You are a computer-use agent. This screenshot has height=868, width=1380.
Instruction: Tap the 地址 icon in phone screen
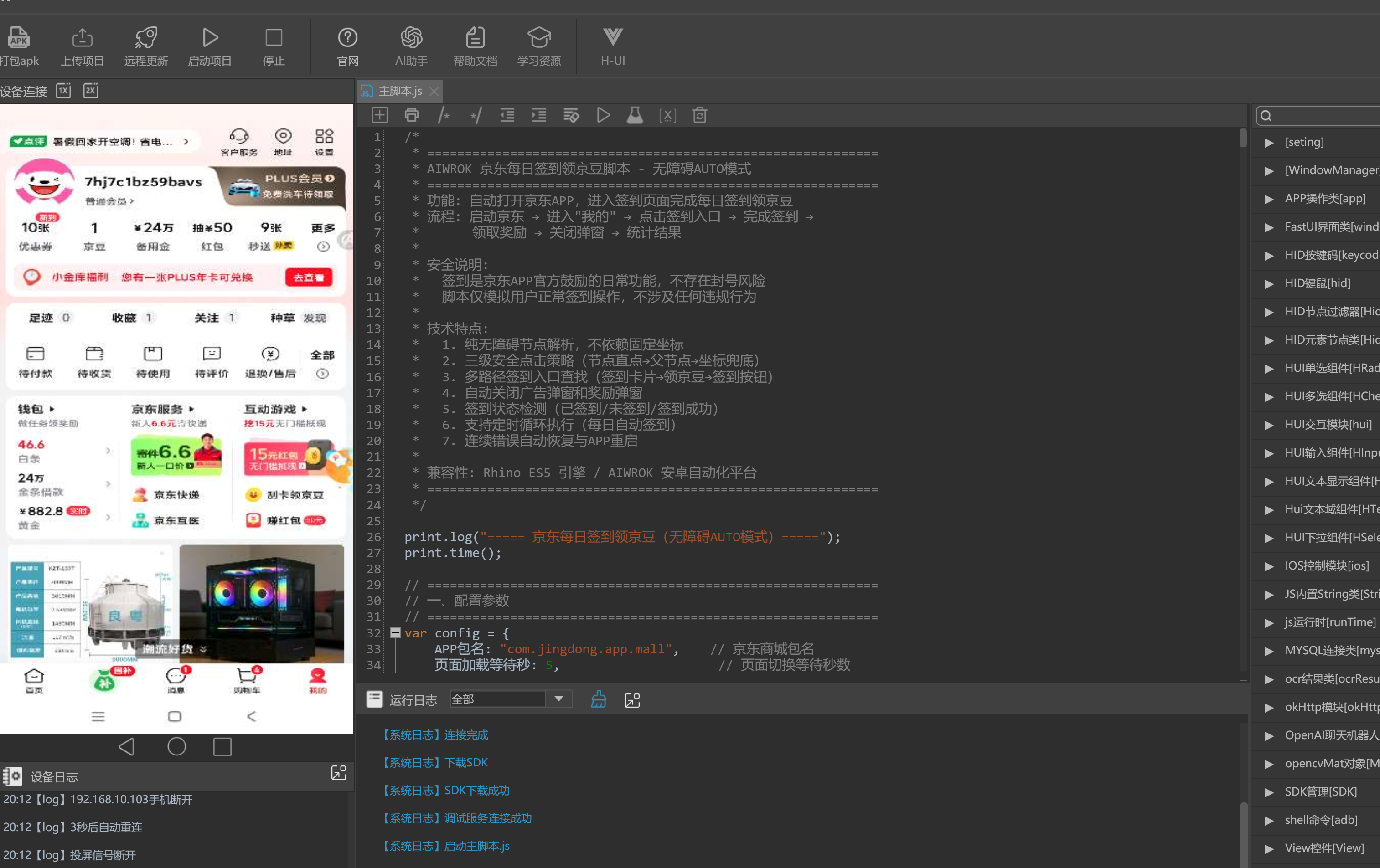click(283, 142)
